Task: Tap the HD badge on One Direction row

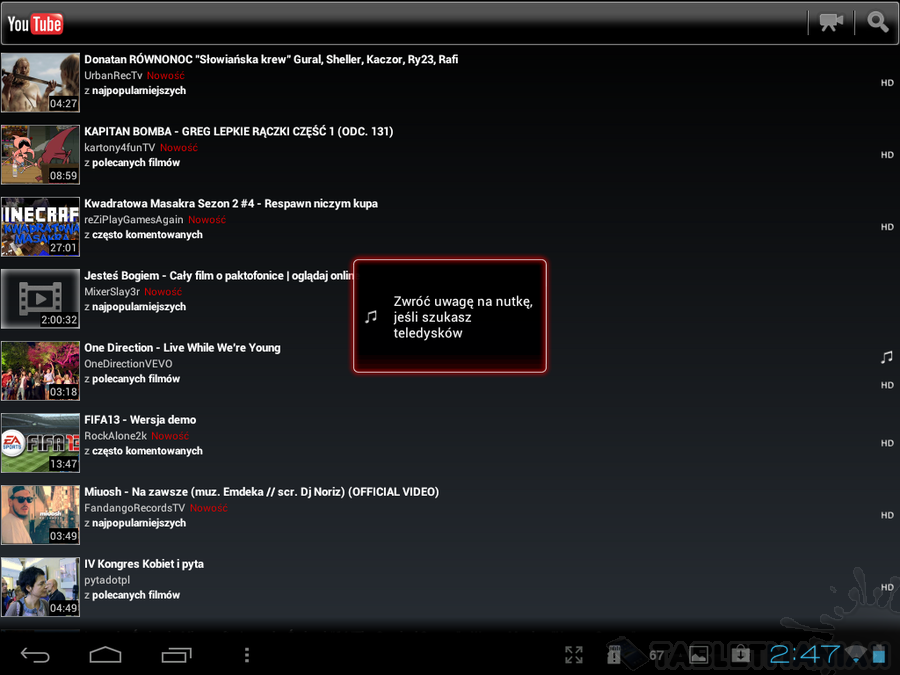Action: point(887,385)
